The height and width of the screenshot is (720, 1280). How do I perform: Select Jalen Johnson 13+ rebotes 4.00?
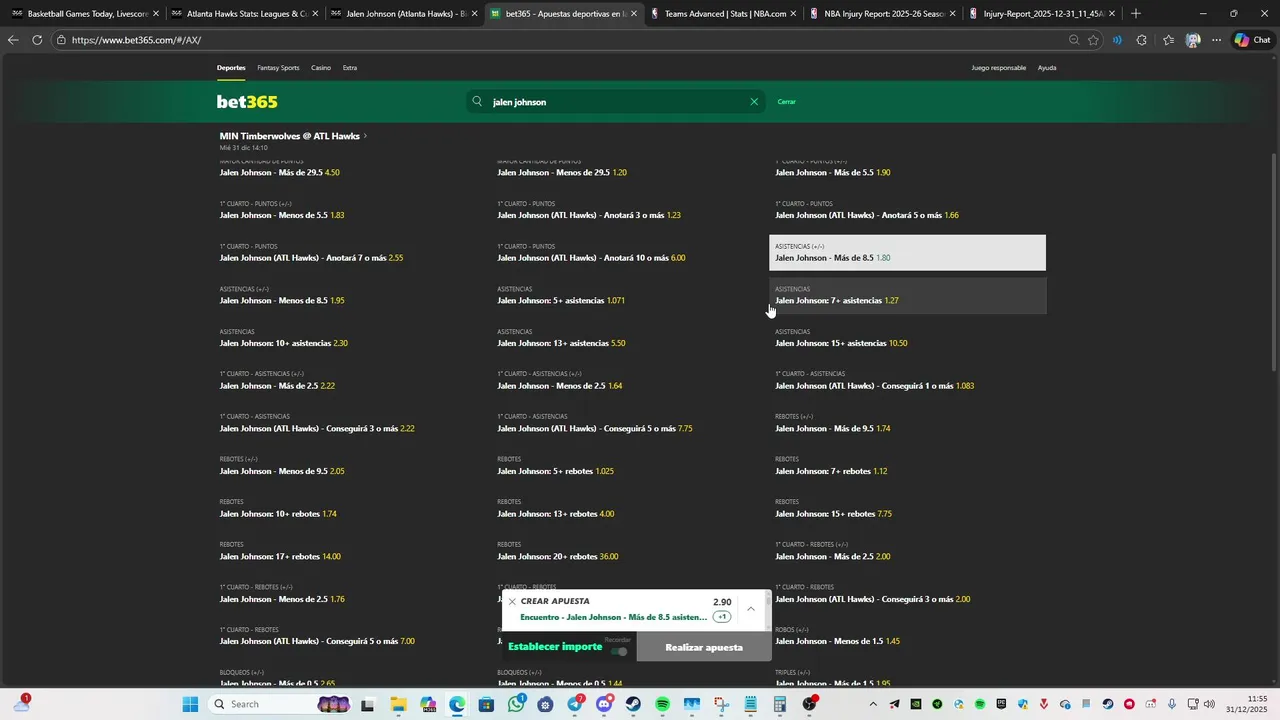coord(630,509)
